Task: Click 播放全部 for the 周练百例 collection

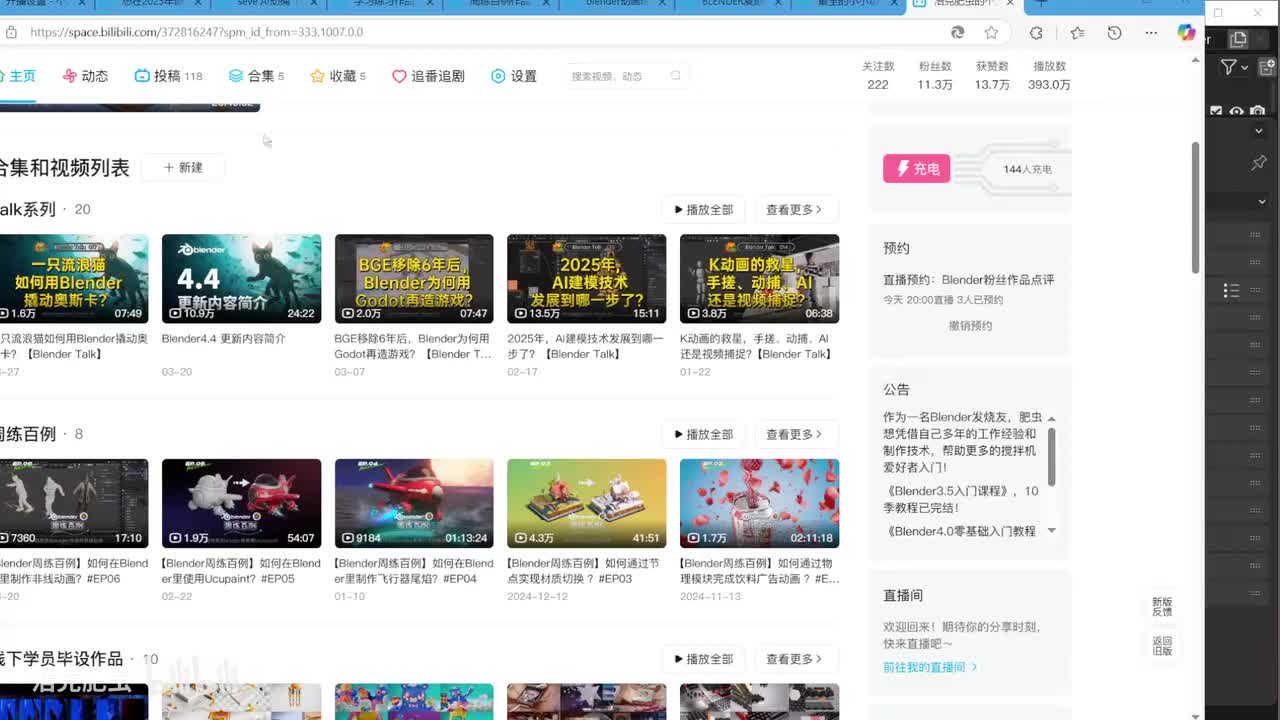Action: pyautogui.click(x=704, y=435)
